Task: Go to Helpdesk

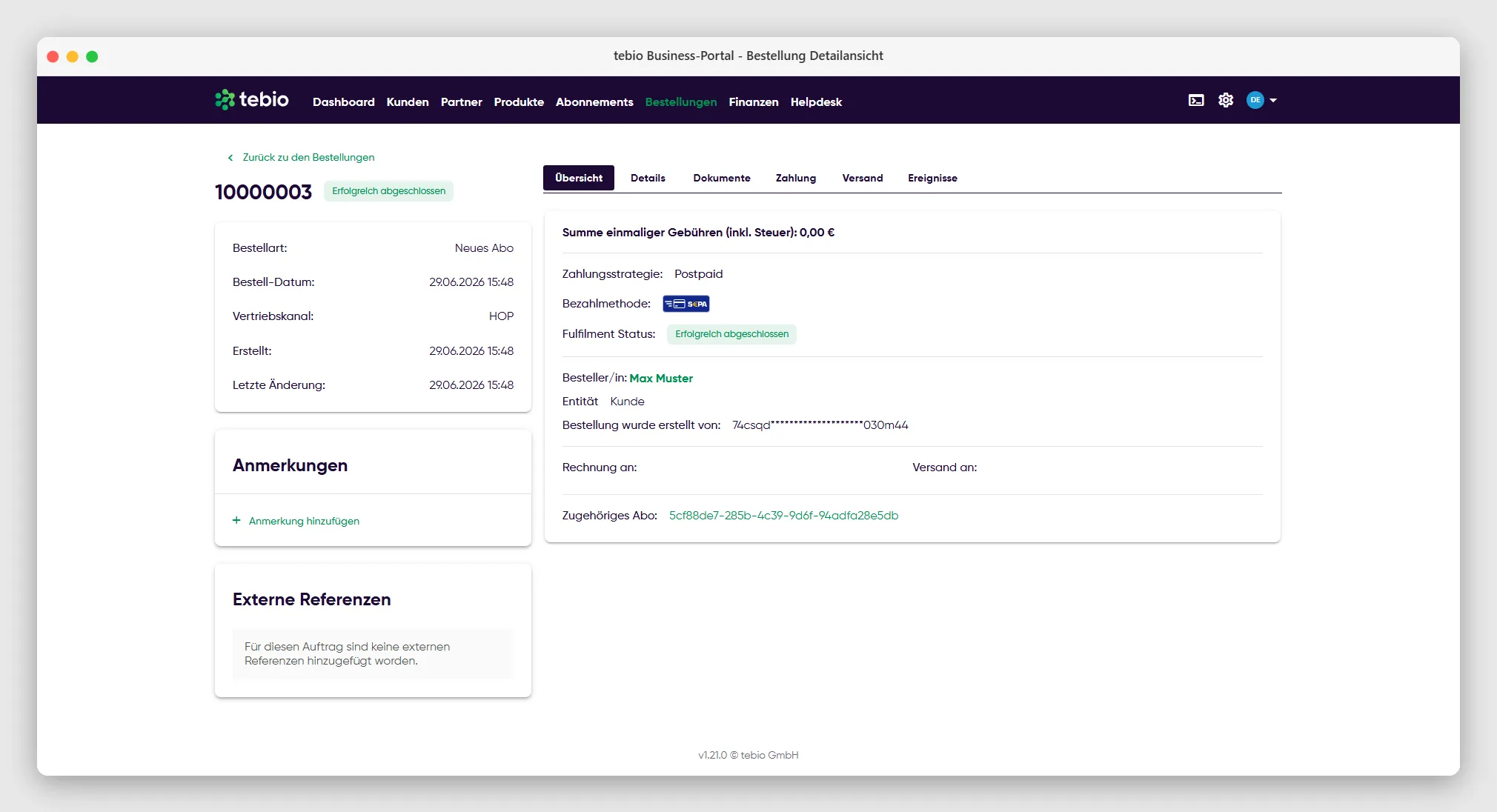Action: click(x=816, y=101)
